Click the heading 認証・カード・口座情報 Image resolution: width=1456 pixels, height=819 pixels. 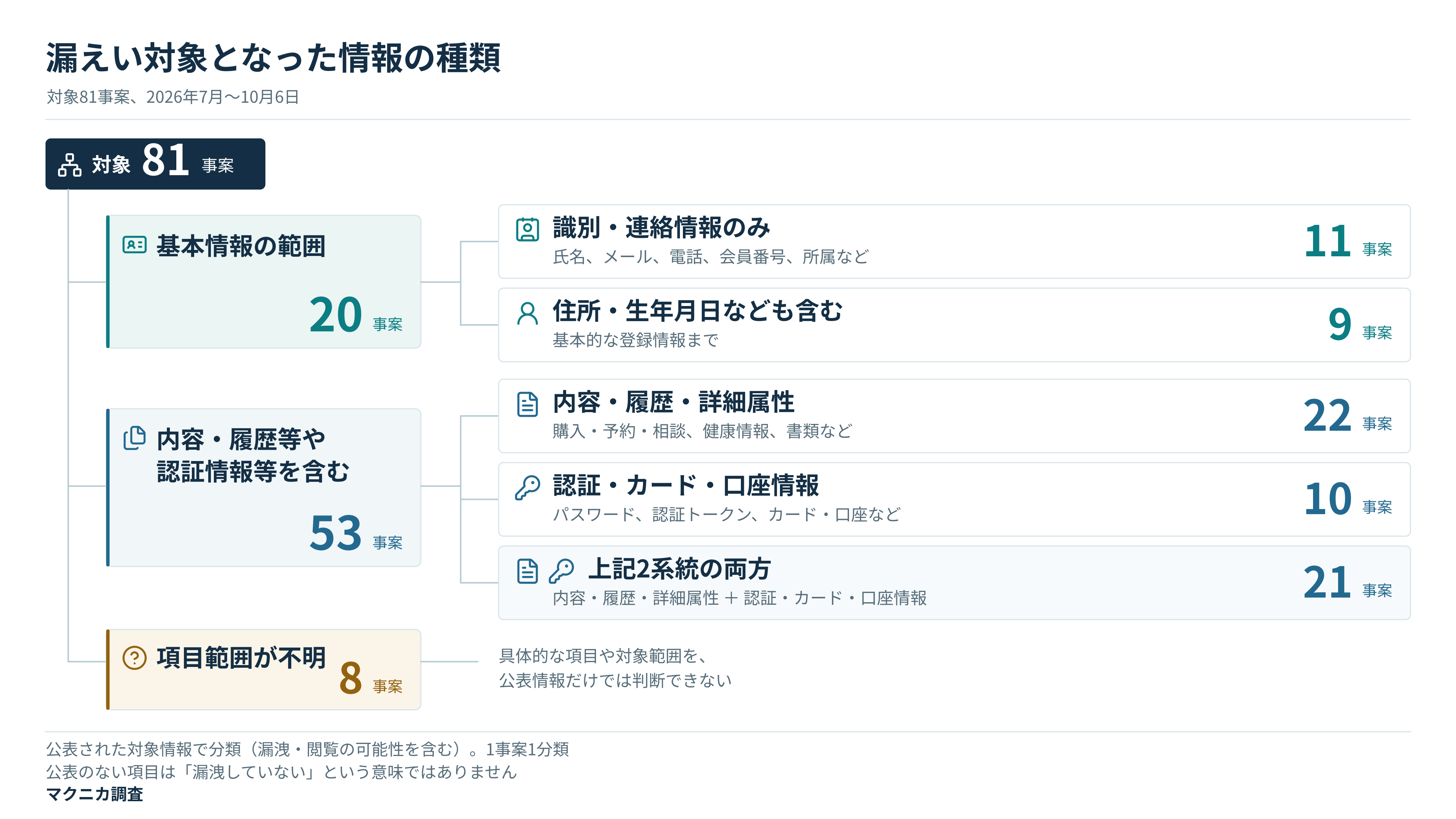686,485
